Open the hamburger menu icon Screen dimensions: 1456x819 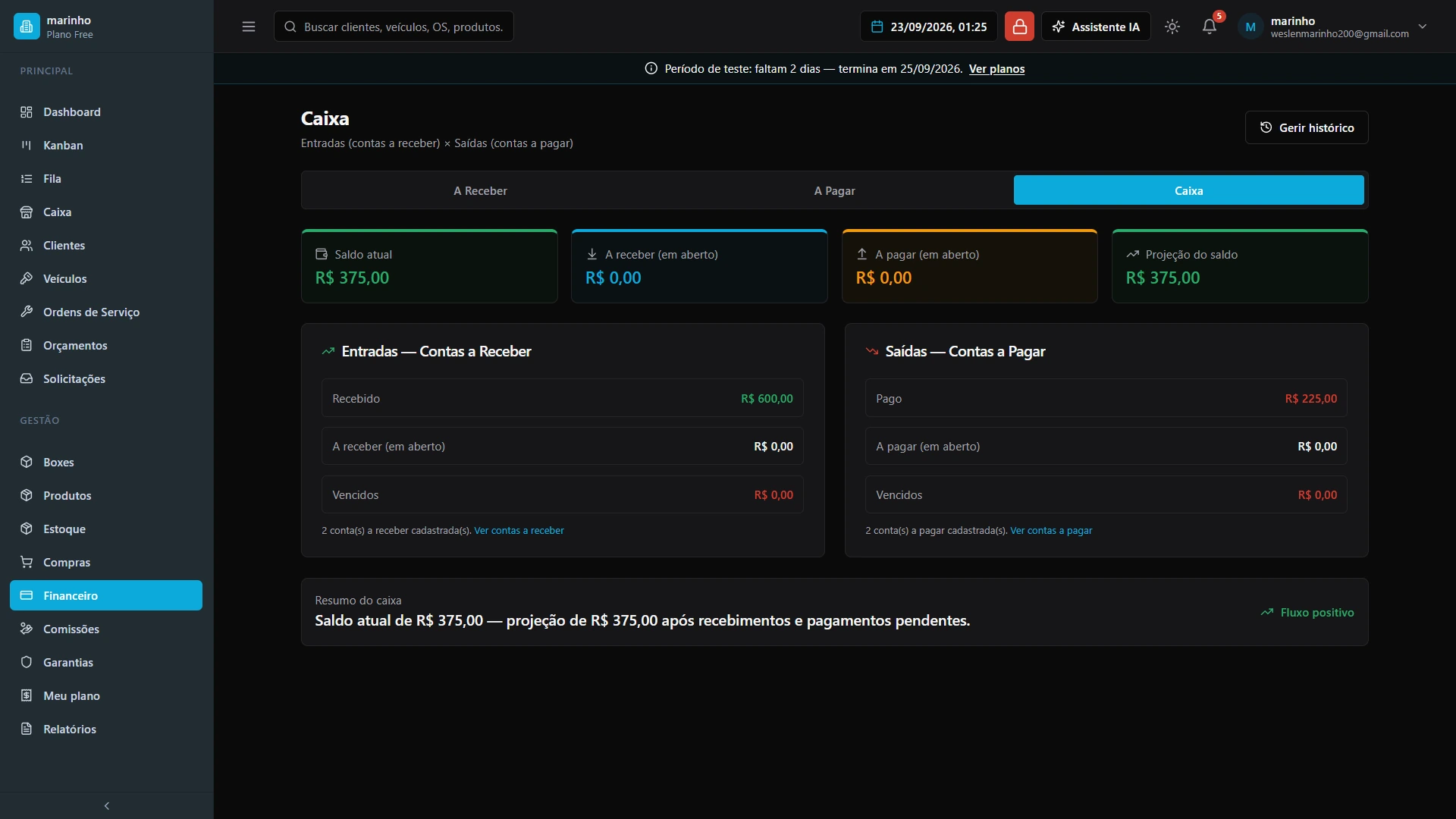[x=249, y=27]
